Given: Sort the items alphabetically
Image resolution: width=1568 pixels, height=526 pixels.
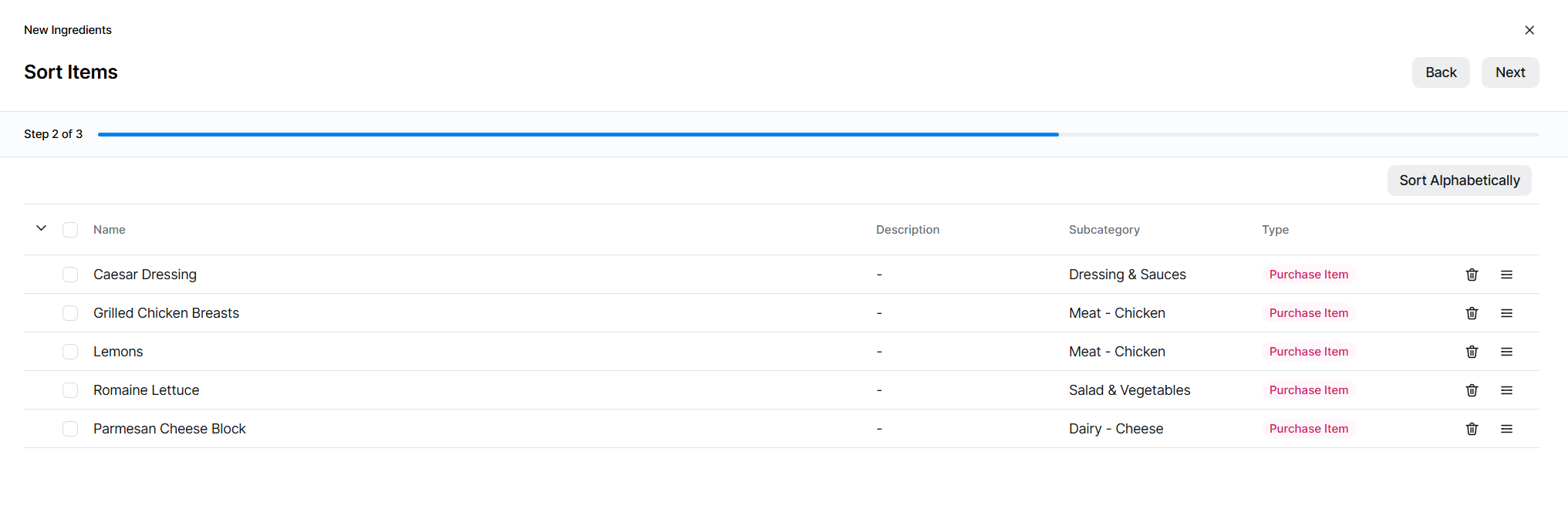Looking at the screenshot, I should (1458, 180).
